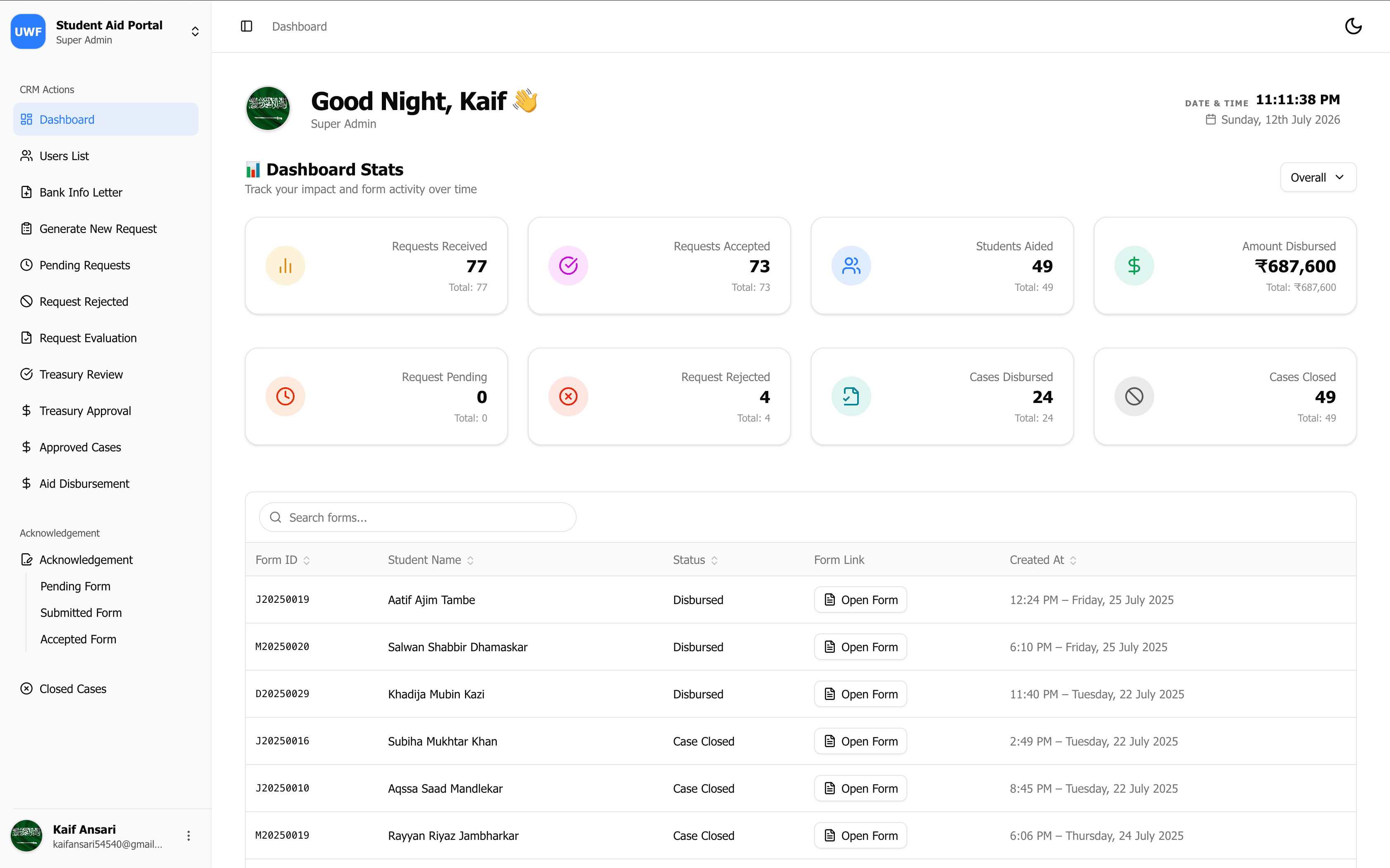Click the Cases Disbursed document icon
Viewport: 1390px width, 868px height.
tap(851, 397)
